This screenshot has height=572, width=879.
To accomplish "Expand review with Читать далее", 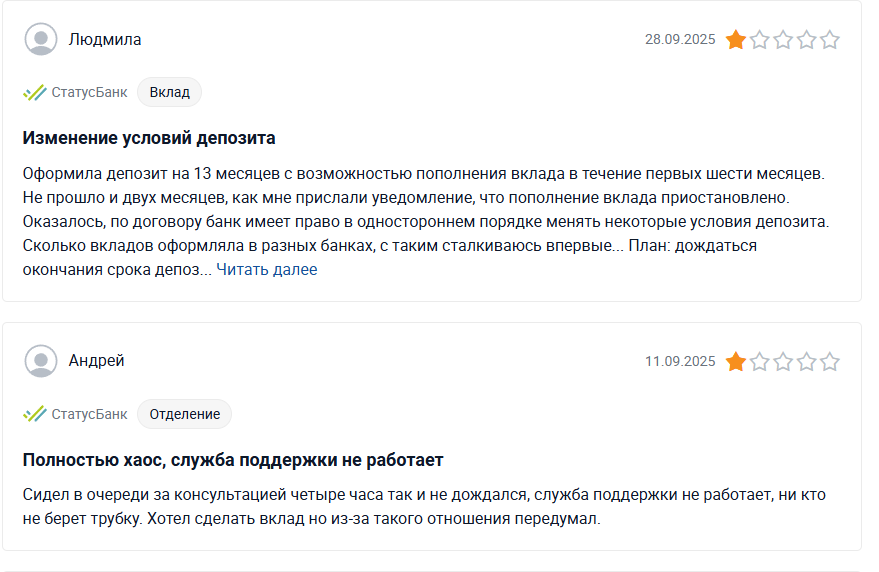I will 267,270.
